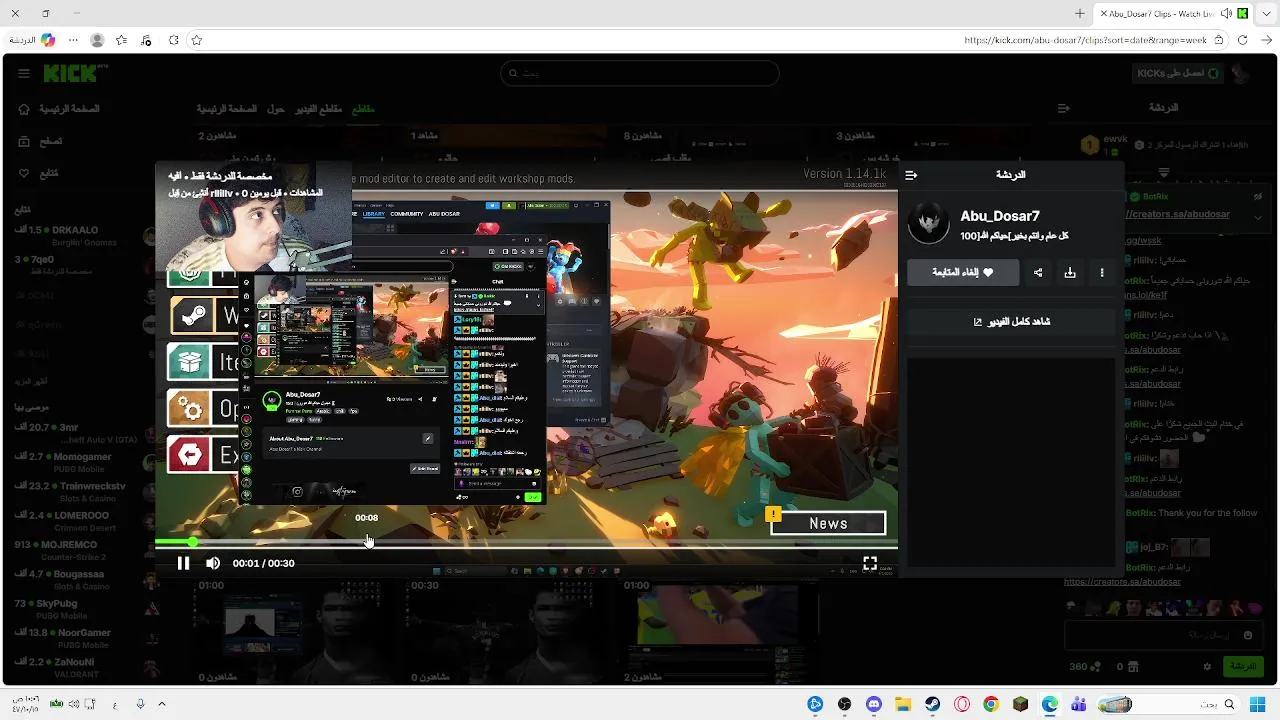Mute the clip volume
The width and height of the screenshot is (1280, 720).
[x=213, y=563]
